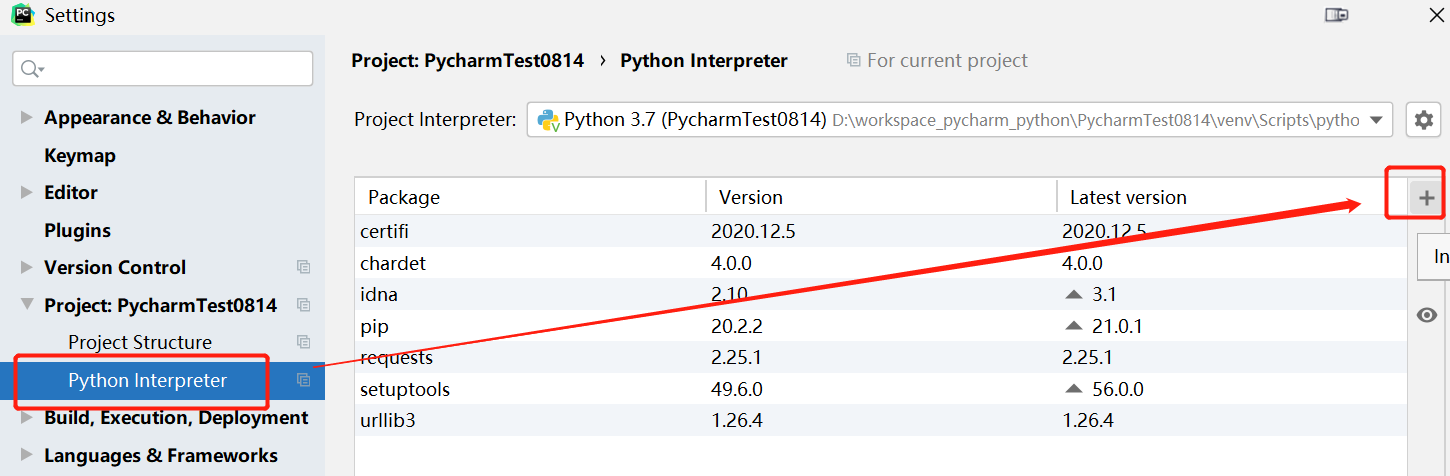Screen dimensions: 1450x476
Task: Expand the Version Control section
Action: (x=26, y=267)
